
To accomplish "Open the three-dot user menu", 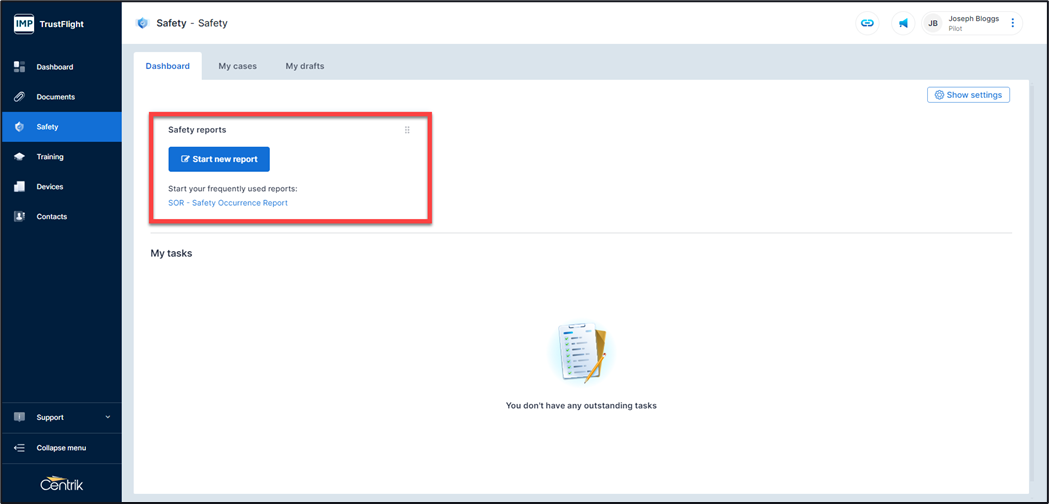I will (1012, 23).
